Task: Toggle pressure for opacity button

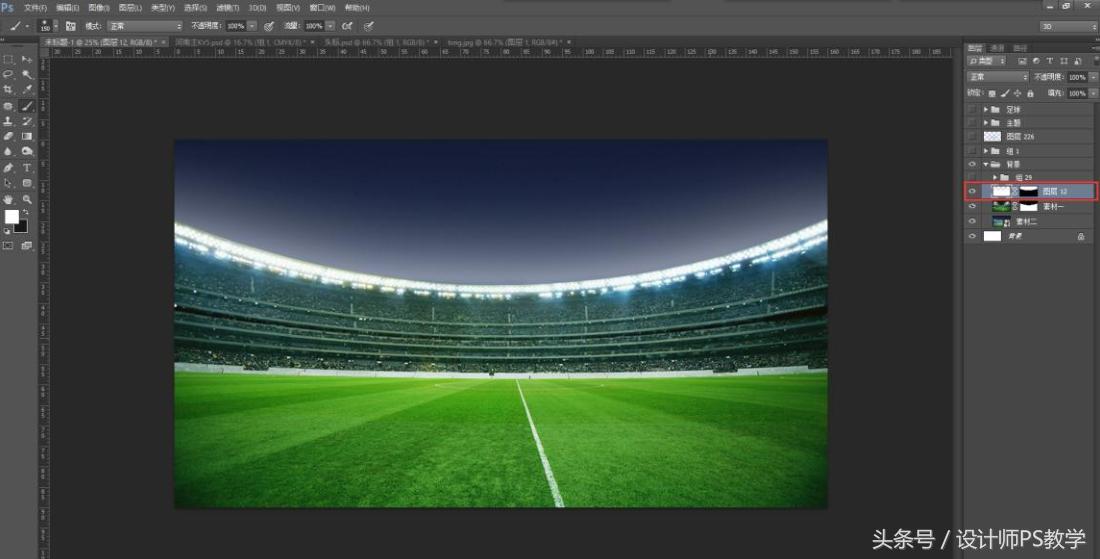Action: tap(269, 26)
